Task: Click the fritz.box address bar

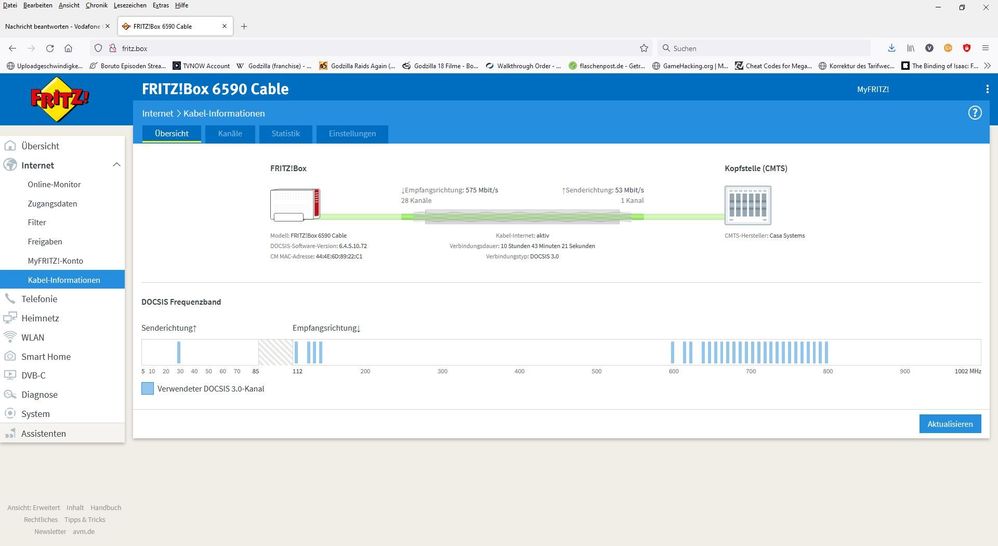Action: point(369,48)
